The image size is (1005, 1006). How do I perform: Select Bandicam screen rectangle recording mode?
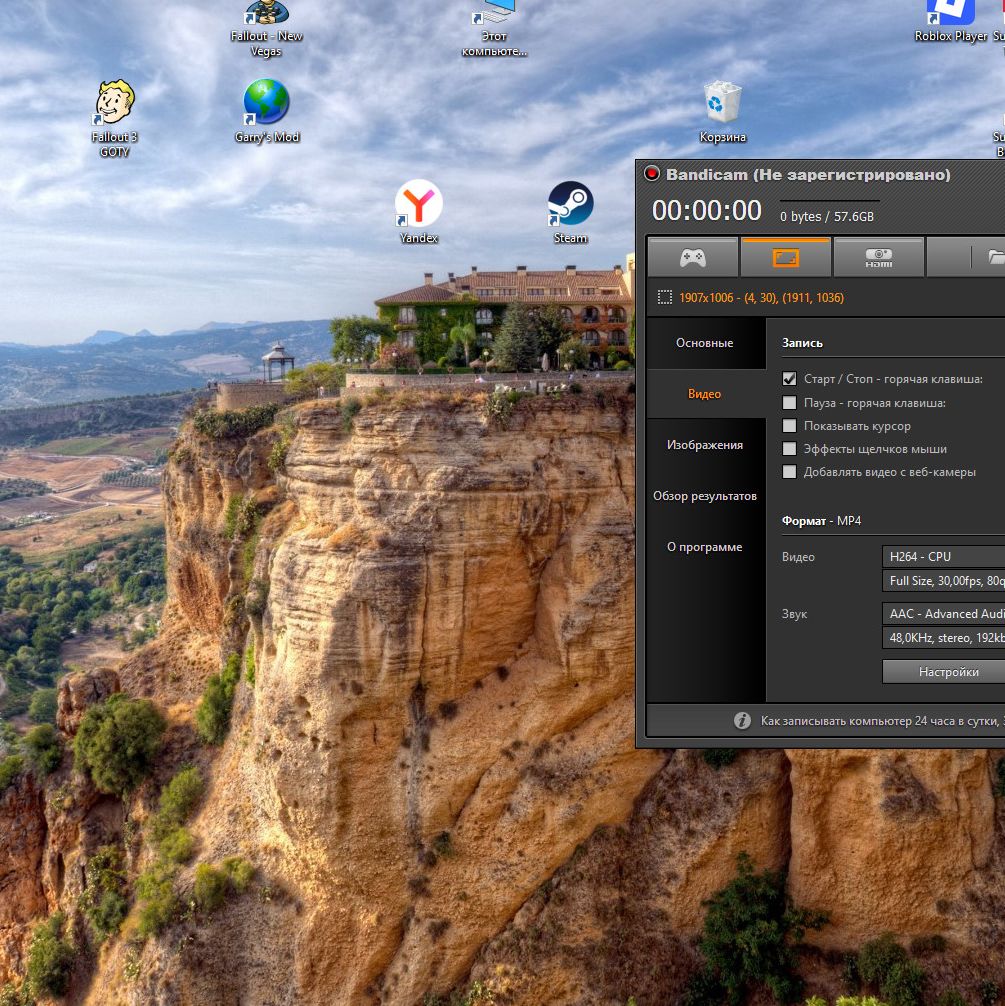[786, 258]
